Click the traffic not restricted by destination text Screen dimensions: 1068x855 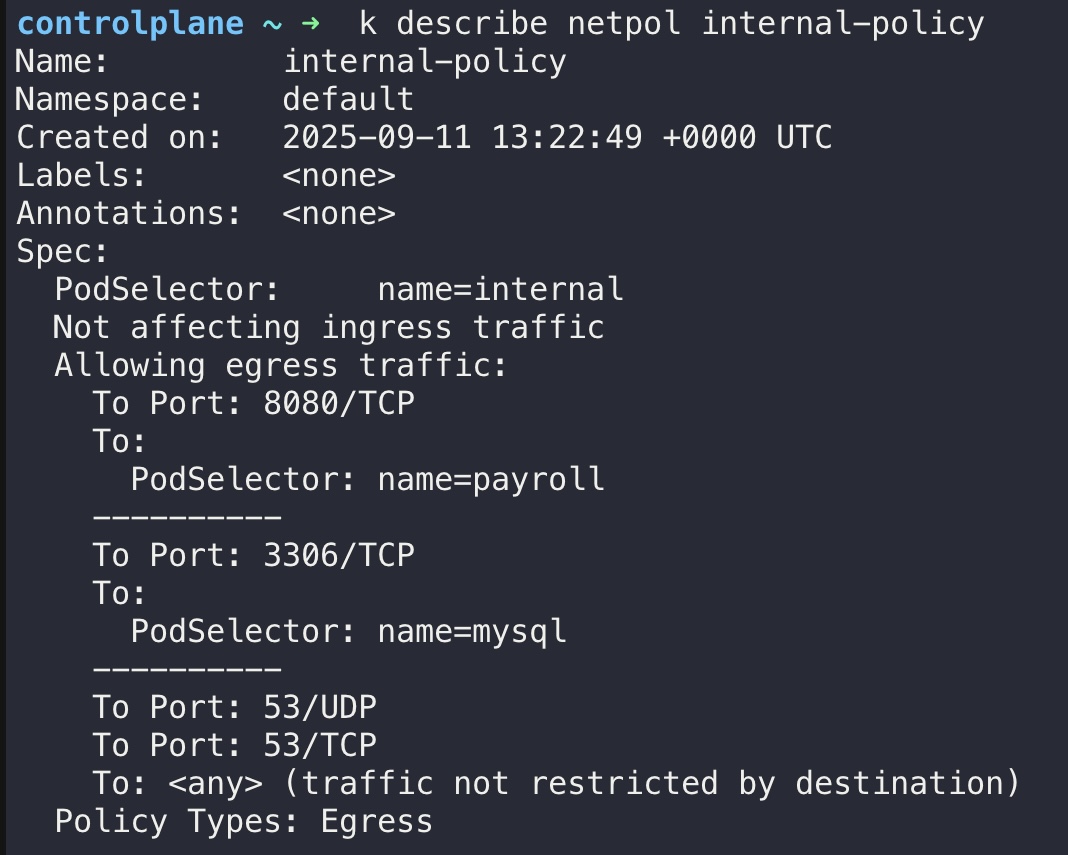click(x=651, y=783)
